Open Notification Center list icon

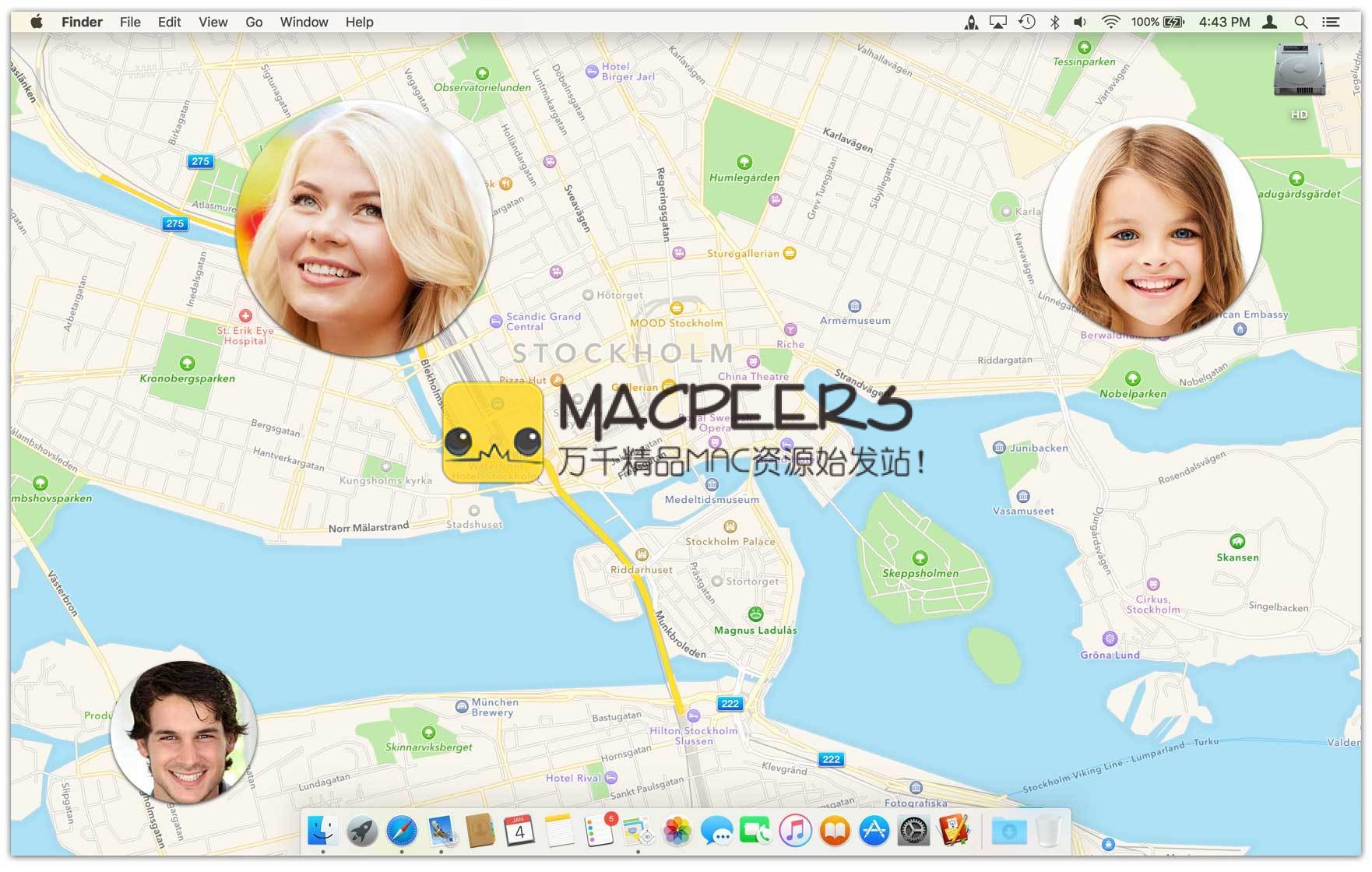pos(1331,23)
